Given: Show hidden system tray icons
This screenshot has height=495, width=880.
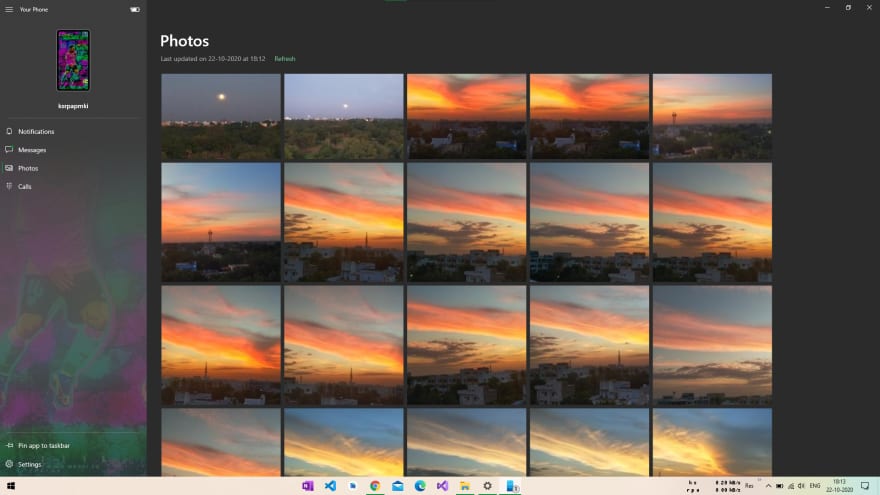Looking at the screenshot, I should tap(768, 486).
